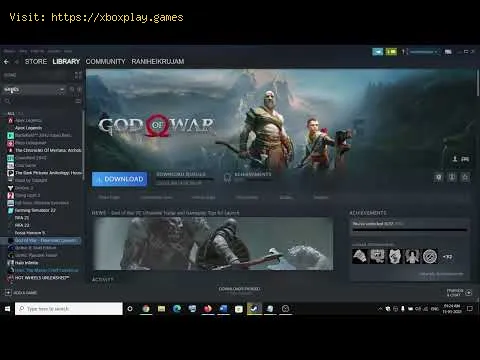480x360 pixels.
Task: Show remaining achievements via plus count
Action: 448,257
